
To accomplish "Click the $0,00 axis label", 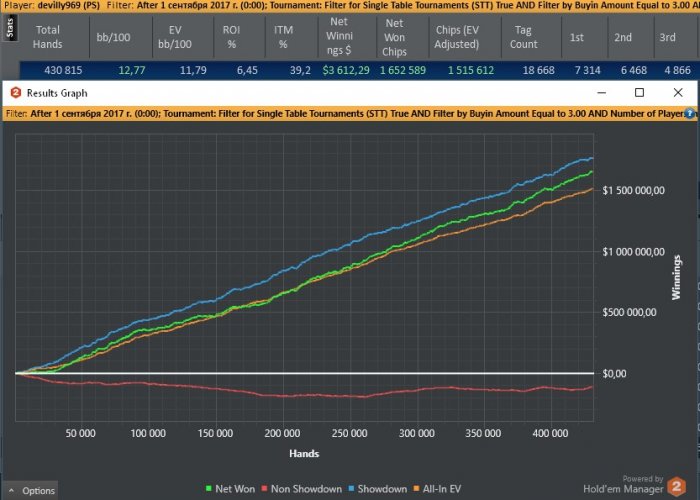I will [x=614, y=374].
